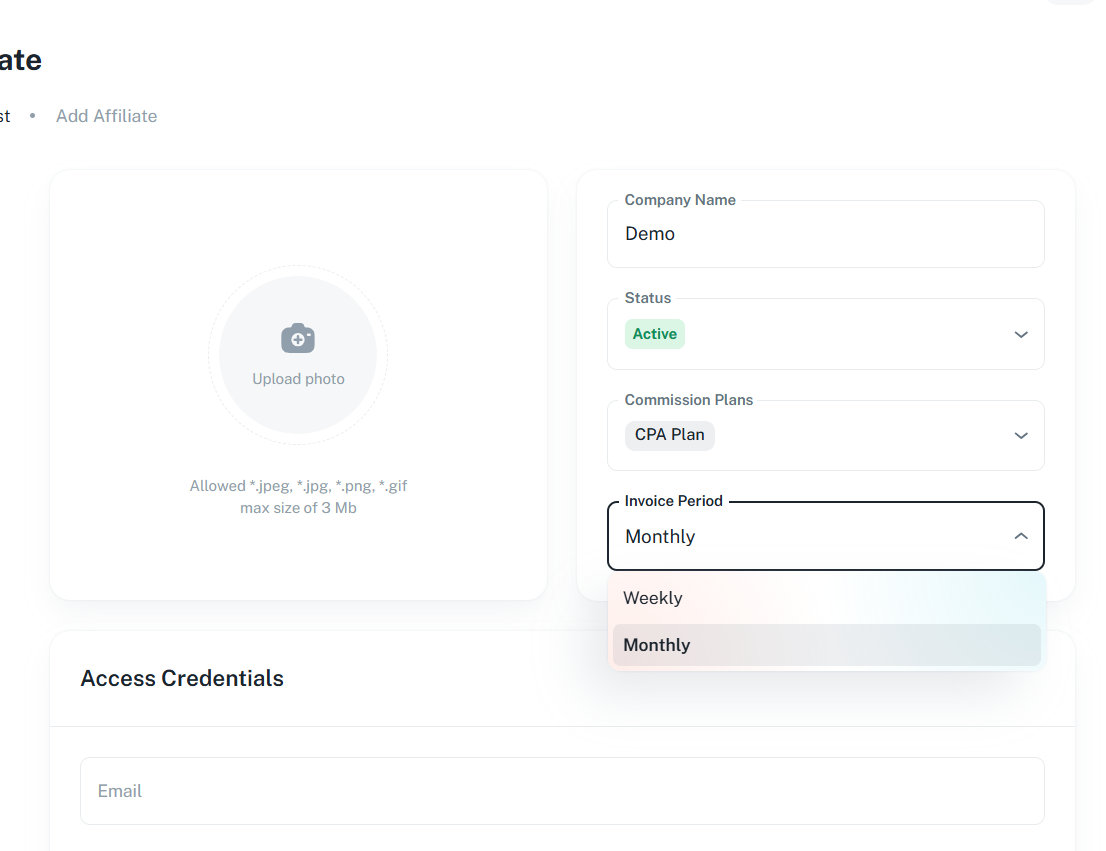Viewport: 1106px width, 851px height.
Task: Click the Invoice Period field label
Action: click(x=673, y=501)
